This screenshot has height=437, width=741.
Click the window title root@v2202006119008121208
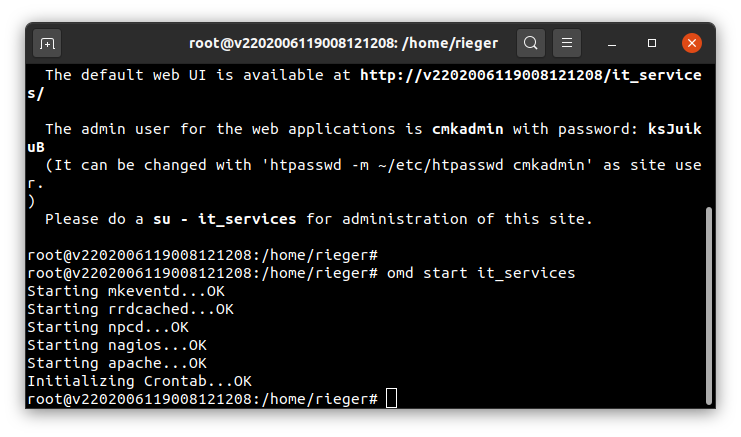pos(344,43)
